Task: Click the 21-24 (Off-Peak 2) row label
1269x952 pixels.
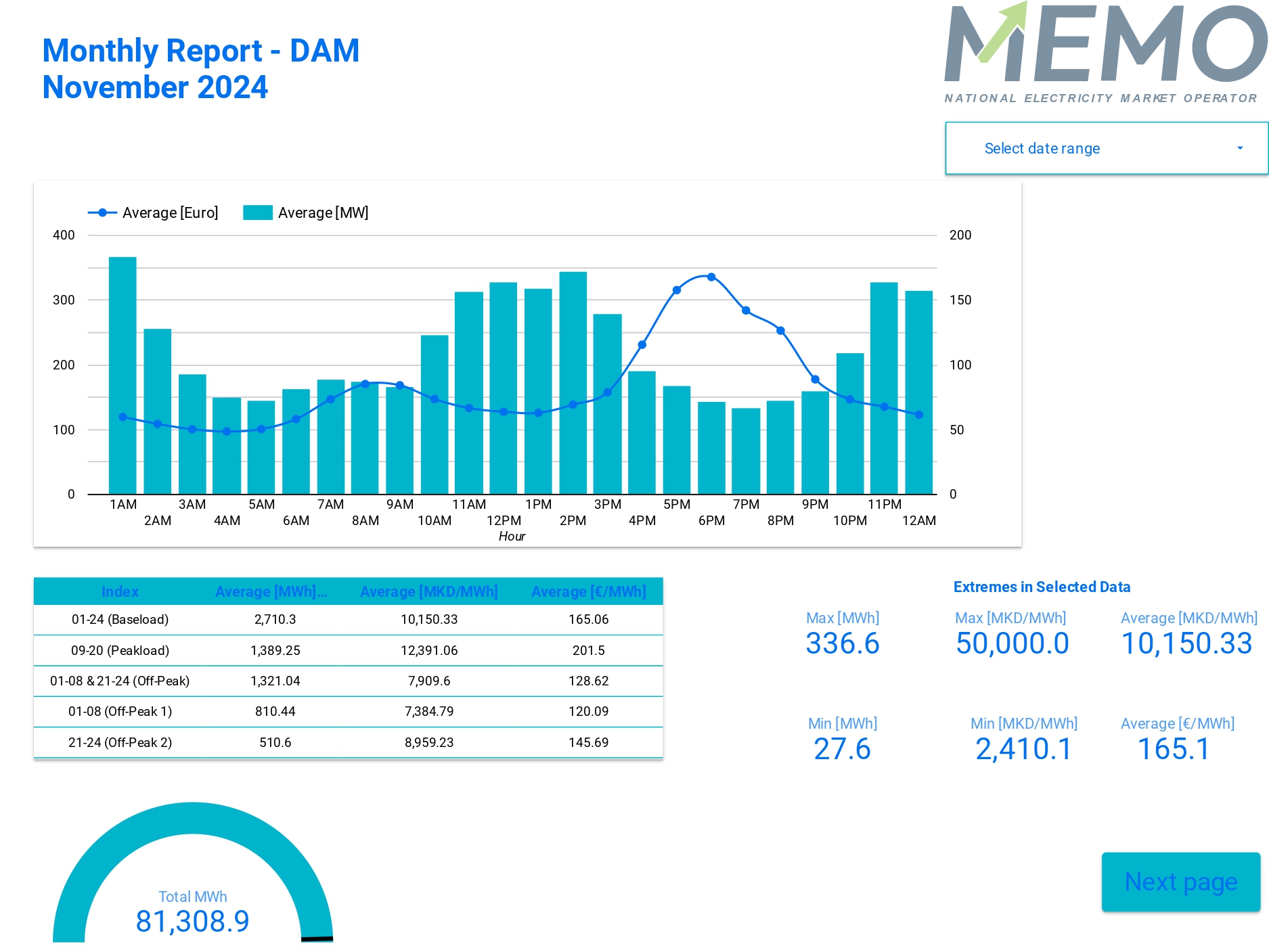Action: [120, 742]
